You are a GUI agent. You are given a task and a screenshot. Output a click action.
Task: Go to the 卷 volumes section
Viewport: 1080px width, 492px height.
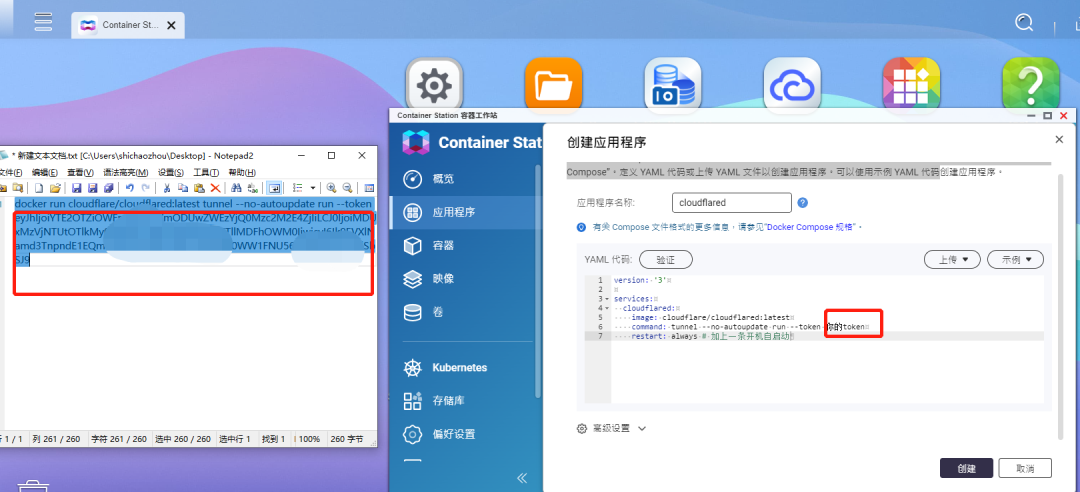pyautogui.click(x=413, y=313)
